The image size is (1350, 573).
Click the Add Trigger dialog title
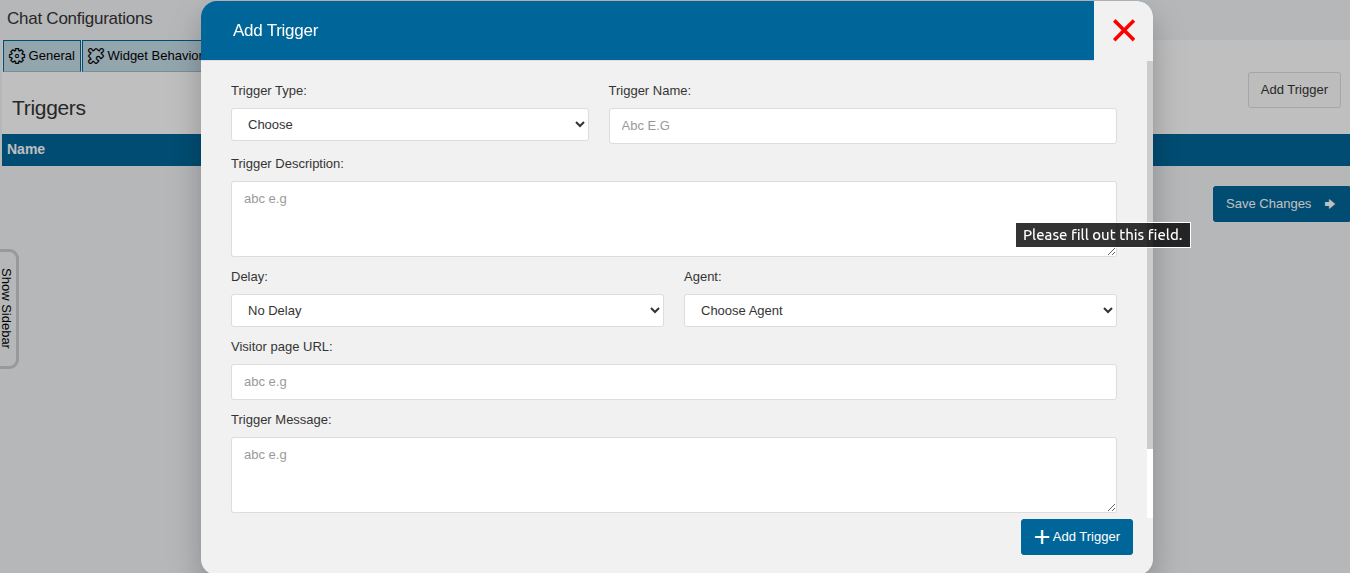(275, 30)
